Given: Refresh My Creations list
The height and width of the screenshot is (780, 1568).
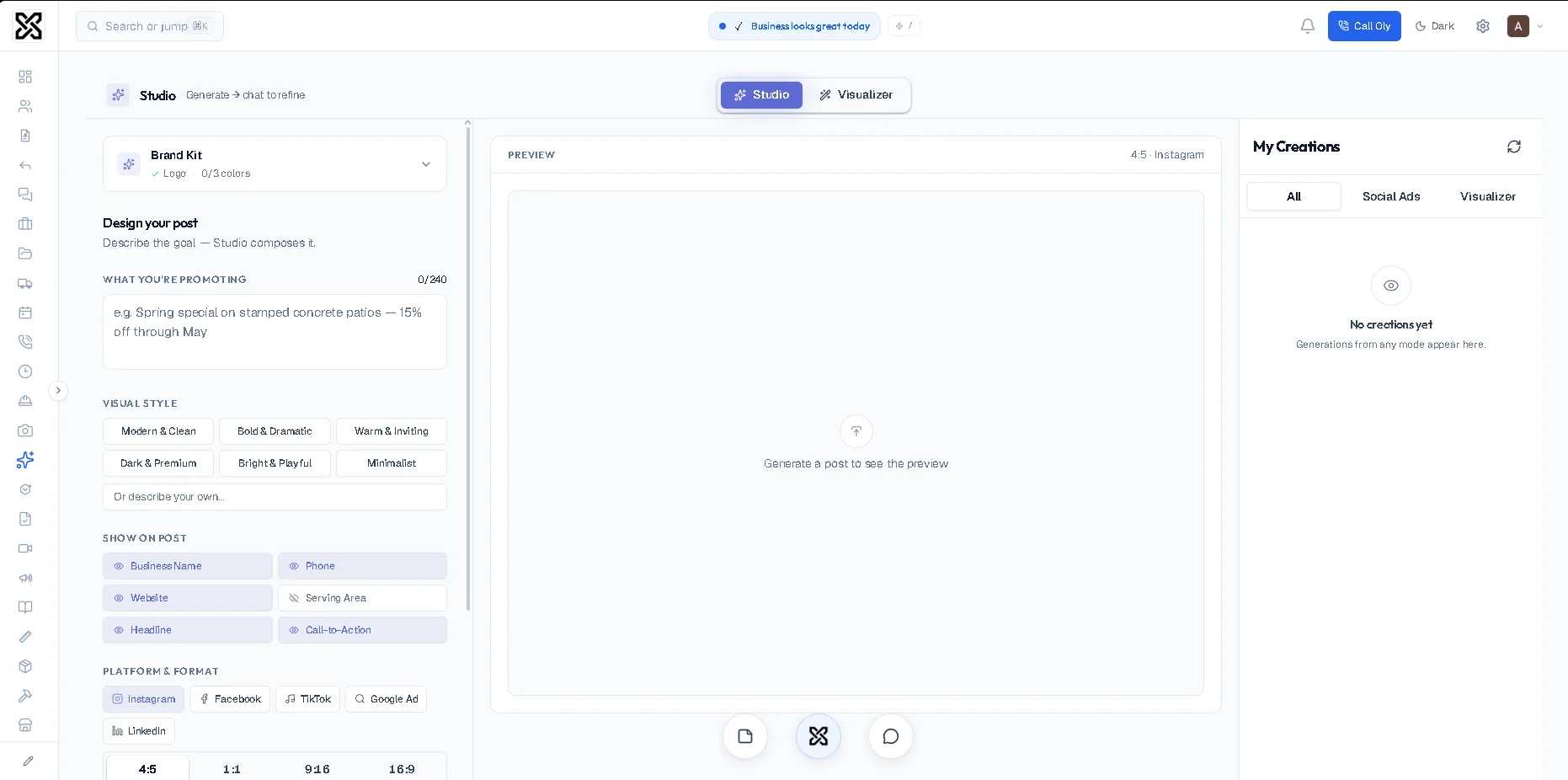Looking at the screenshot, I should click(1514, 147).
